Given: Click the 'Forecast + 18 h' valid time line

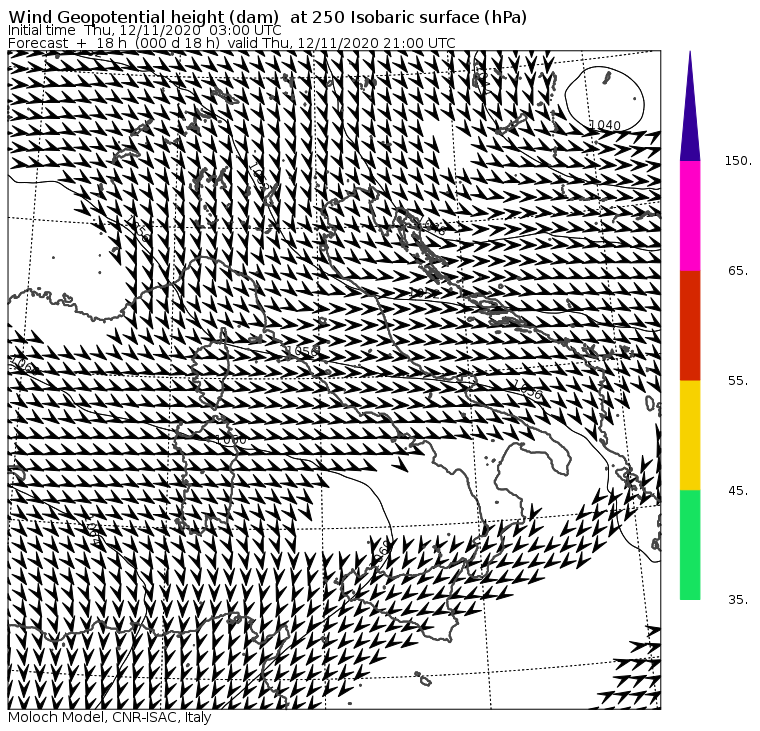Looking at the screenshot, I should click(232, 43).
